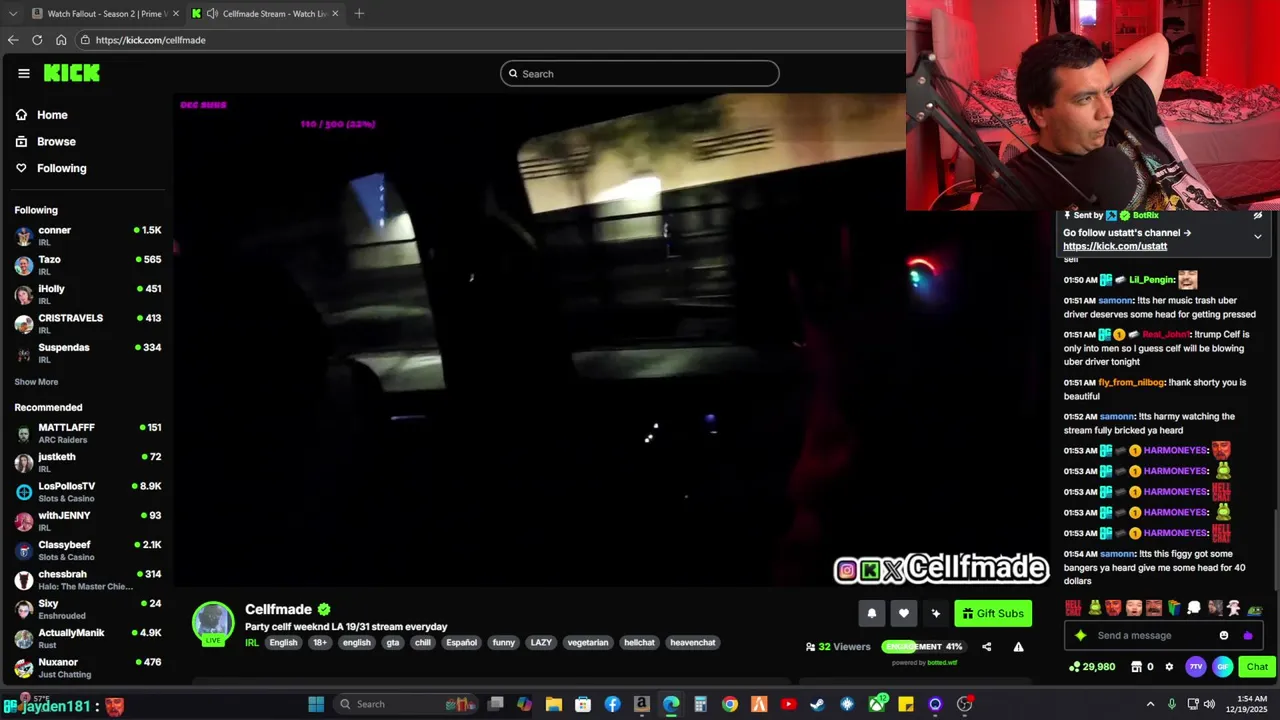The height and width of the screenshot is (720, 1280).
Task: Select the heavenchat tag
Action: tap(693, 642)
